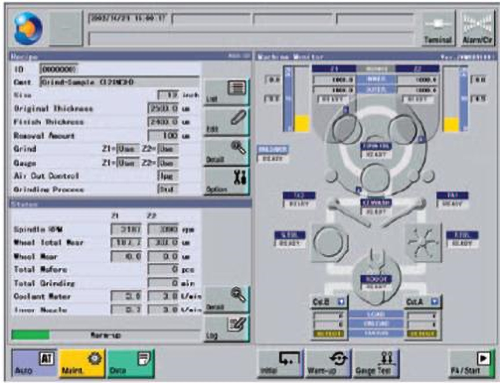Image resolution: width=500 pixels, height=383 pixels.
Task: Click the Z2 Wheel Total Wear value
Action: pos(163,243)
